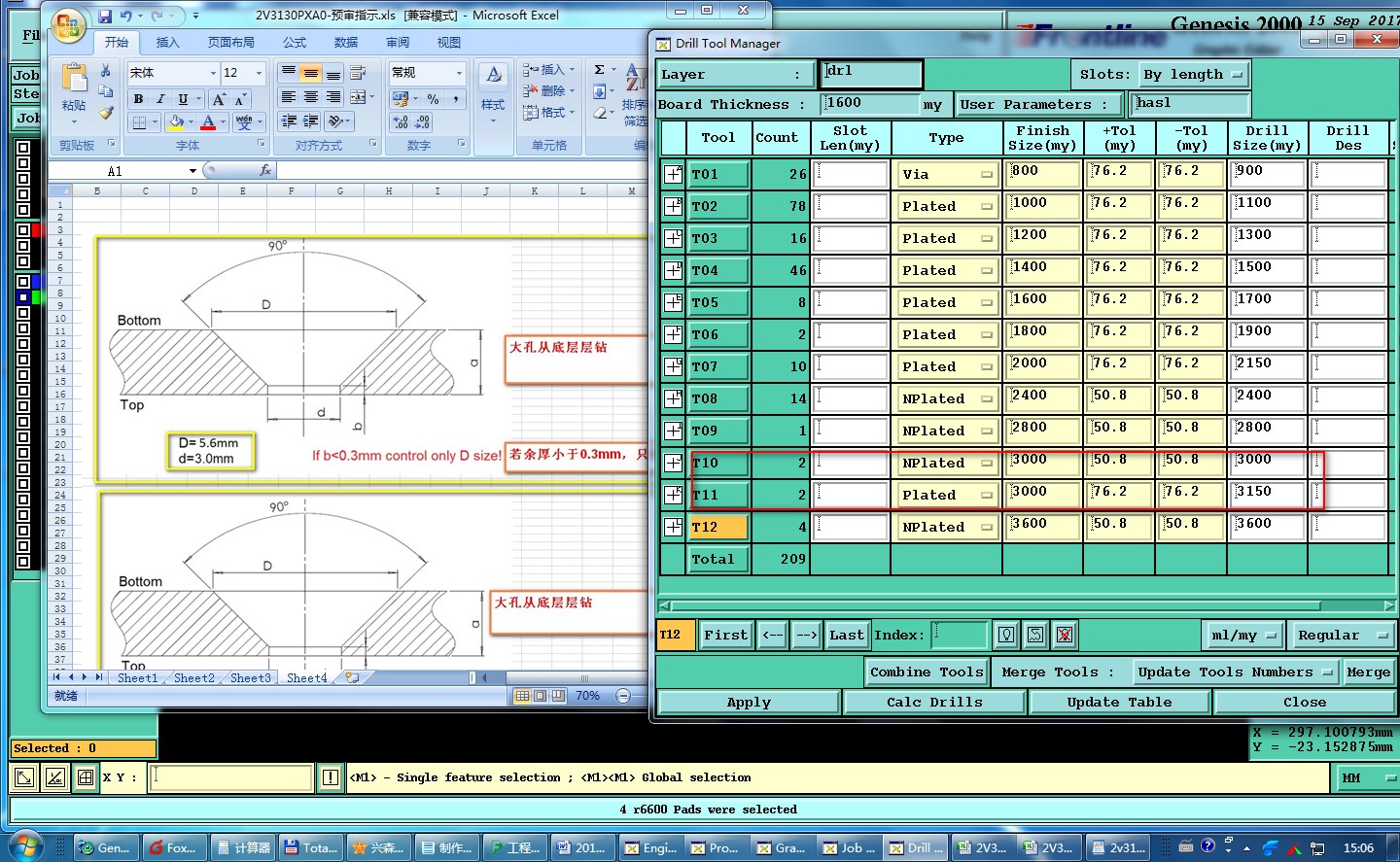Align text left in Excel
1400x862 pixels.
click(x=289, y=97)
